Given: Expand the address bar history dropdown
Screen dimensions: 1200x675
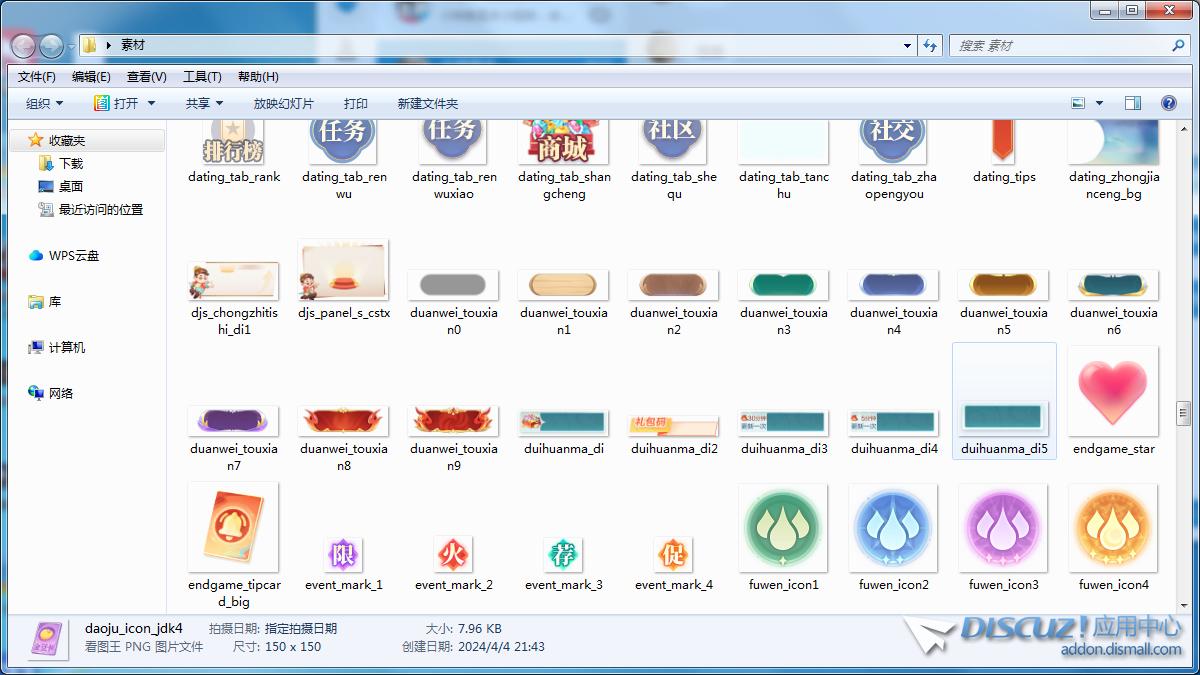Looking at the screenshot, I should pos(907,46).
